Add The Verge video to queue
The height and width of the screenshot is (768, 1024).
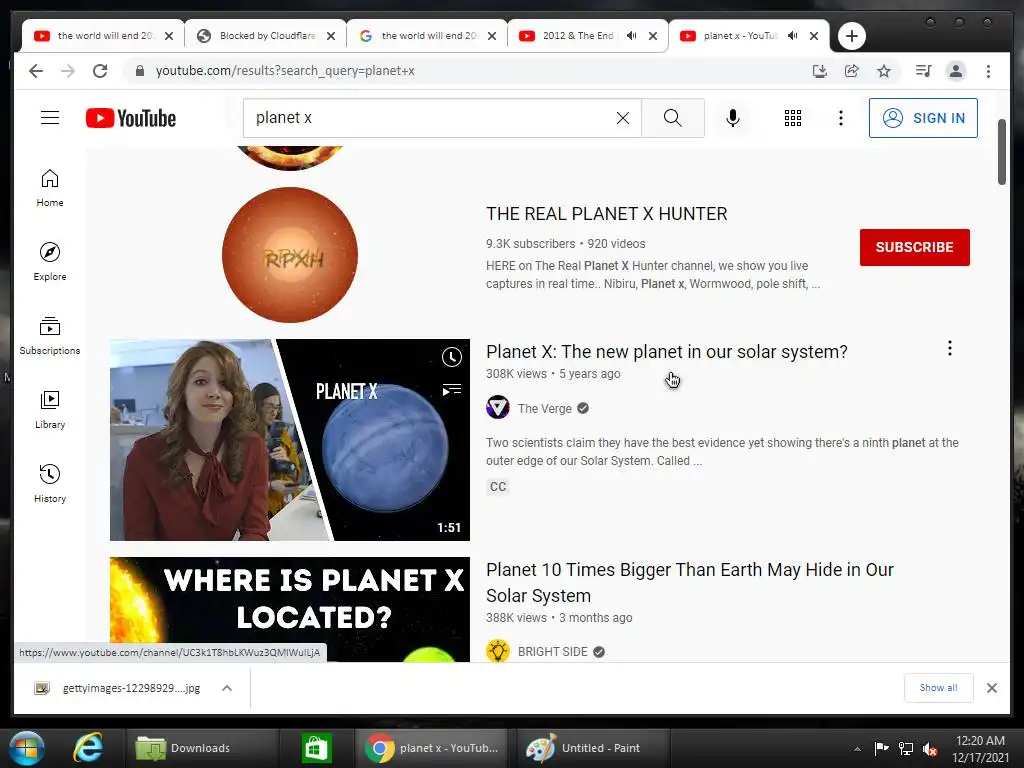(451, 390)
